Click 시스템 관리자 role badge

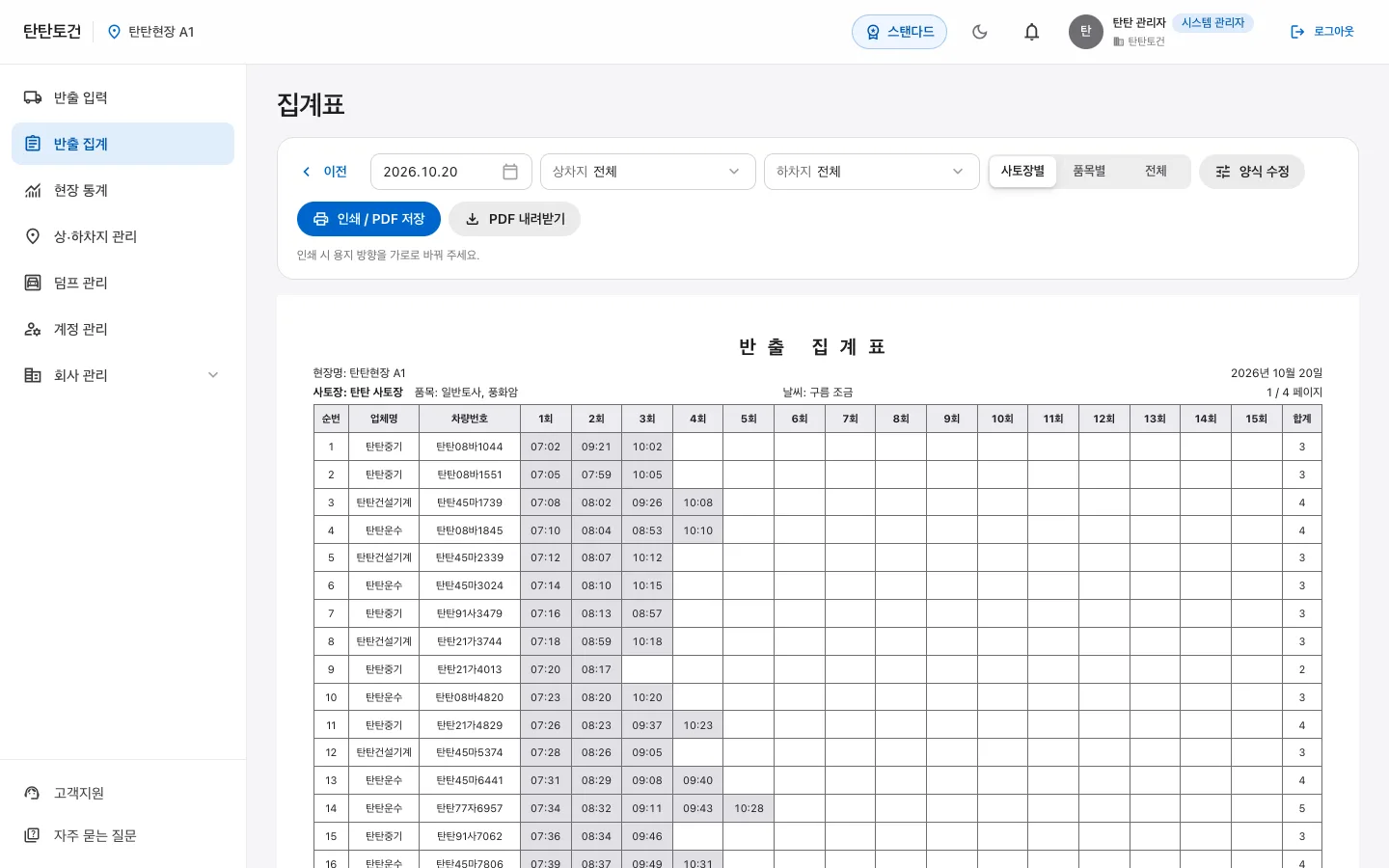click(x=1213, y=23)
